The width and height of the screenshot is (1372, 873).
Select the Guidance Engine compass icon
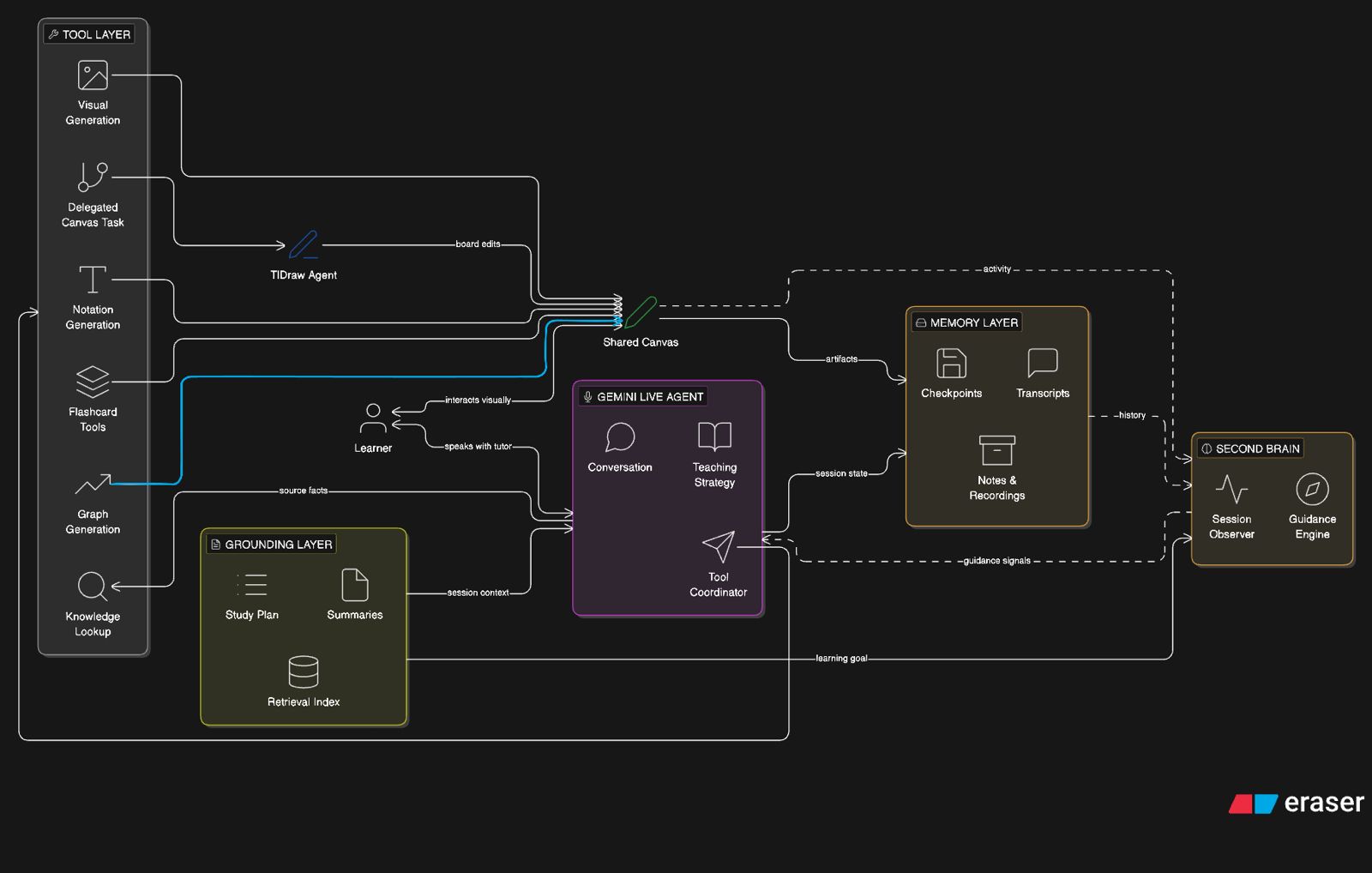[1312, 489]
